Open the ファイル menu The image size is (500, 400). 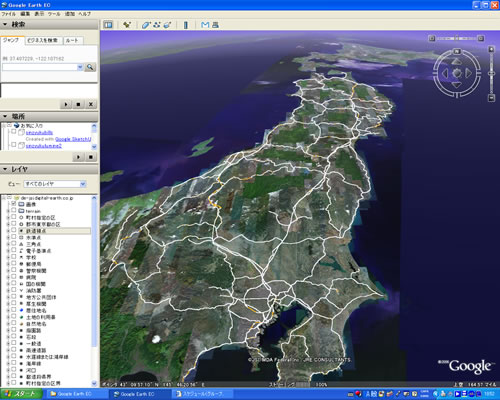pyautogui.click(x=9, y=14)
